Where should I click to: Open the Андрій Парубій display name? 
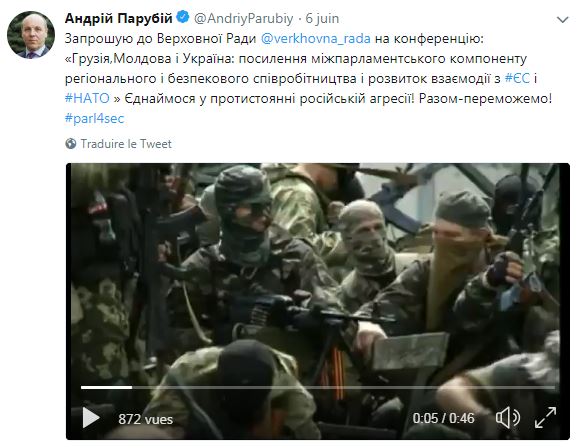(118, 18)
